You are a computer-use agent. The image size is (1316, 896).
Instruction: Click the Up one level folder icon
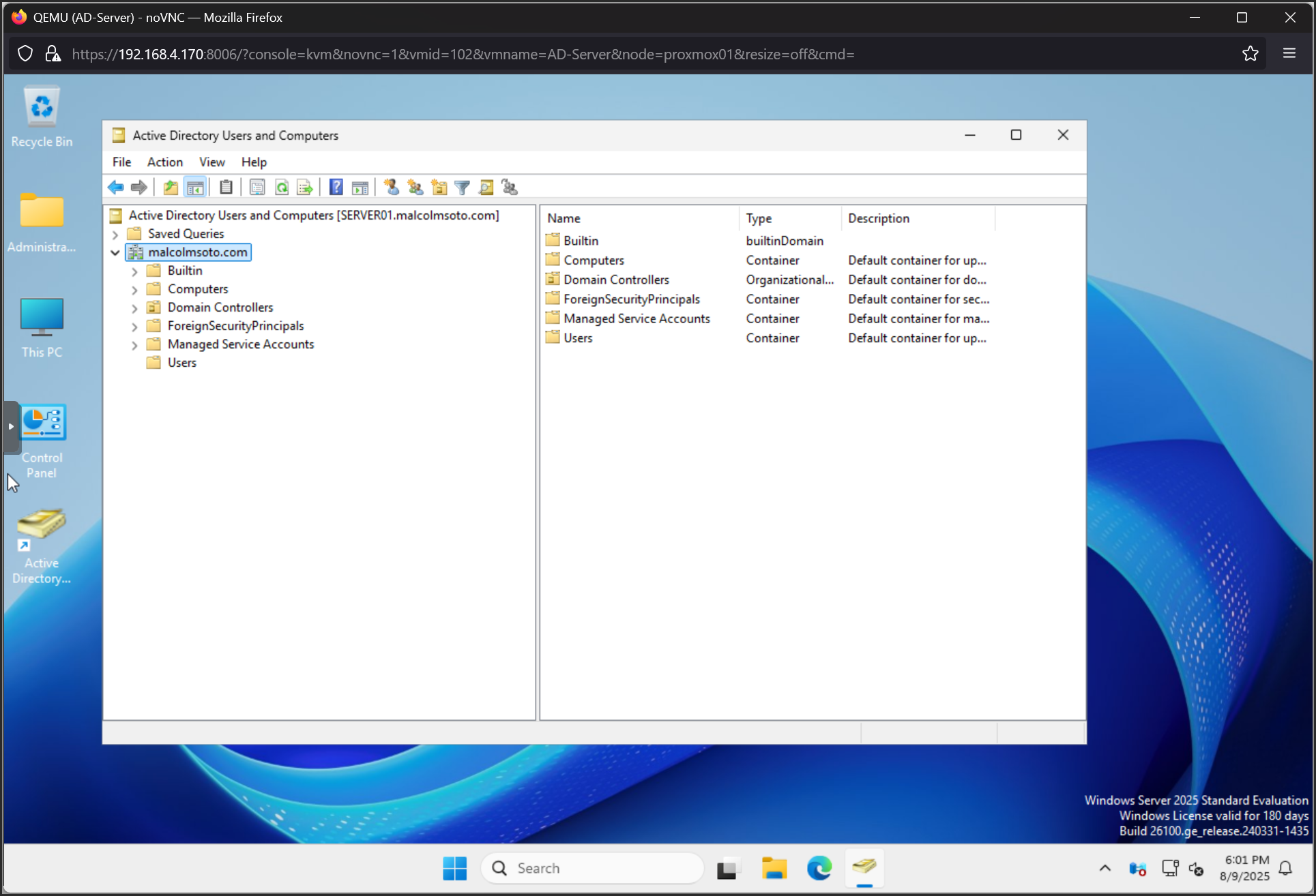tap(171, 188)
